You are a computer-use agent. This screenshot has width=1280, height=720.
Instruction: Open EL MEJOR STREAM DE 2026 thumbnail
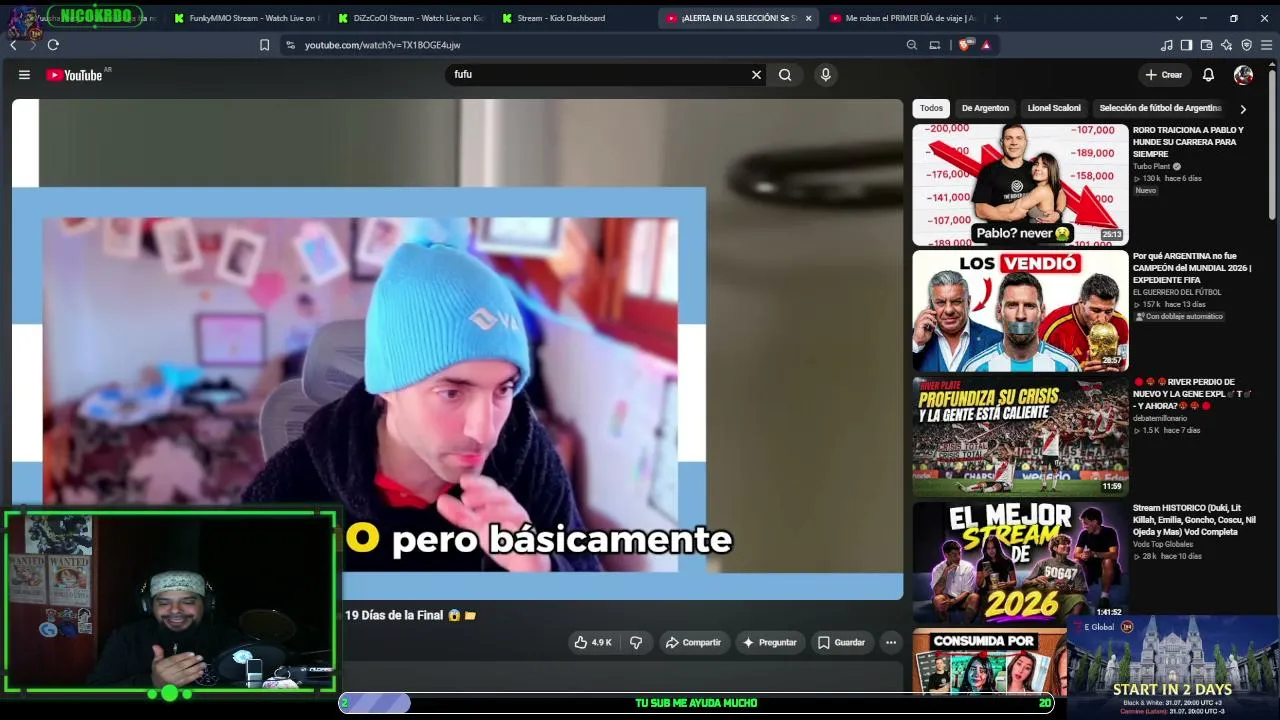1020,563
